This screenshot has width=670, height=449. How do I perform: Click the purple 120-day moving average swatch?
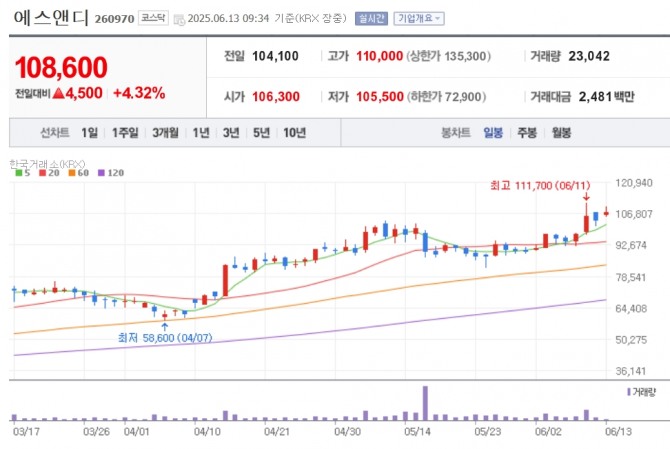[101, 173]
